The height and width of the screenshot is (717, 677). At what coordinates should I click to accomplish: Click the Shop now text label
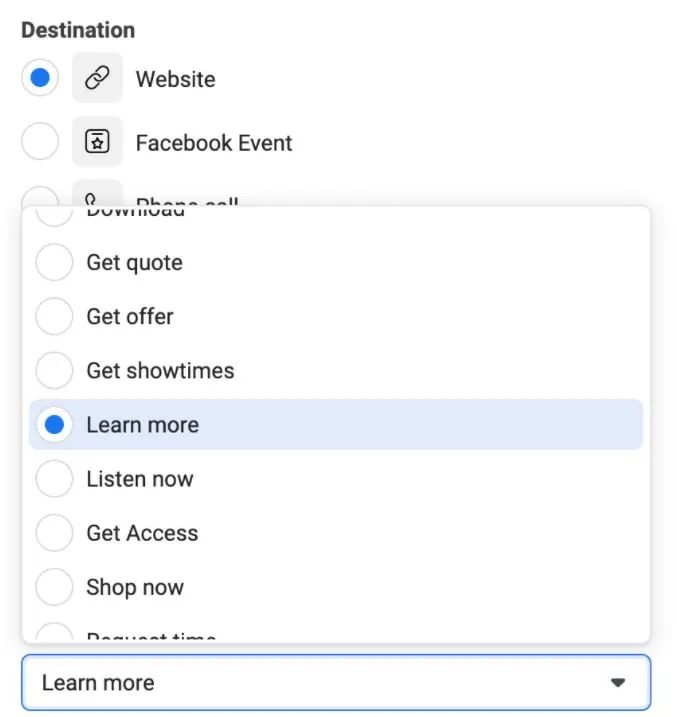point(135,587)
